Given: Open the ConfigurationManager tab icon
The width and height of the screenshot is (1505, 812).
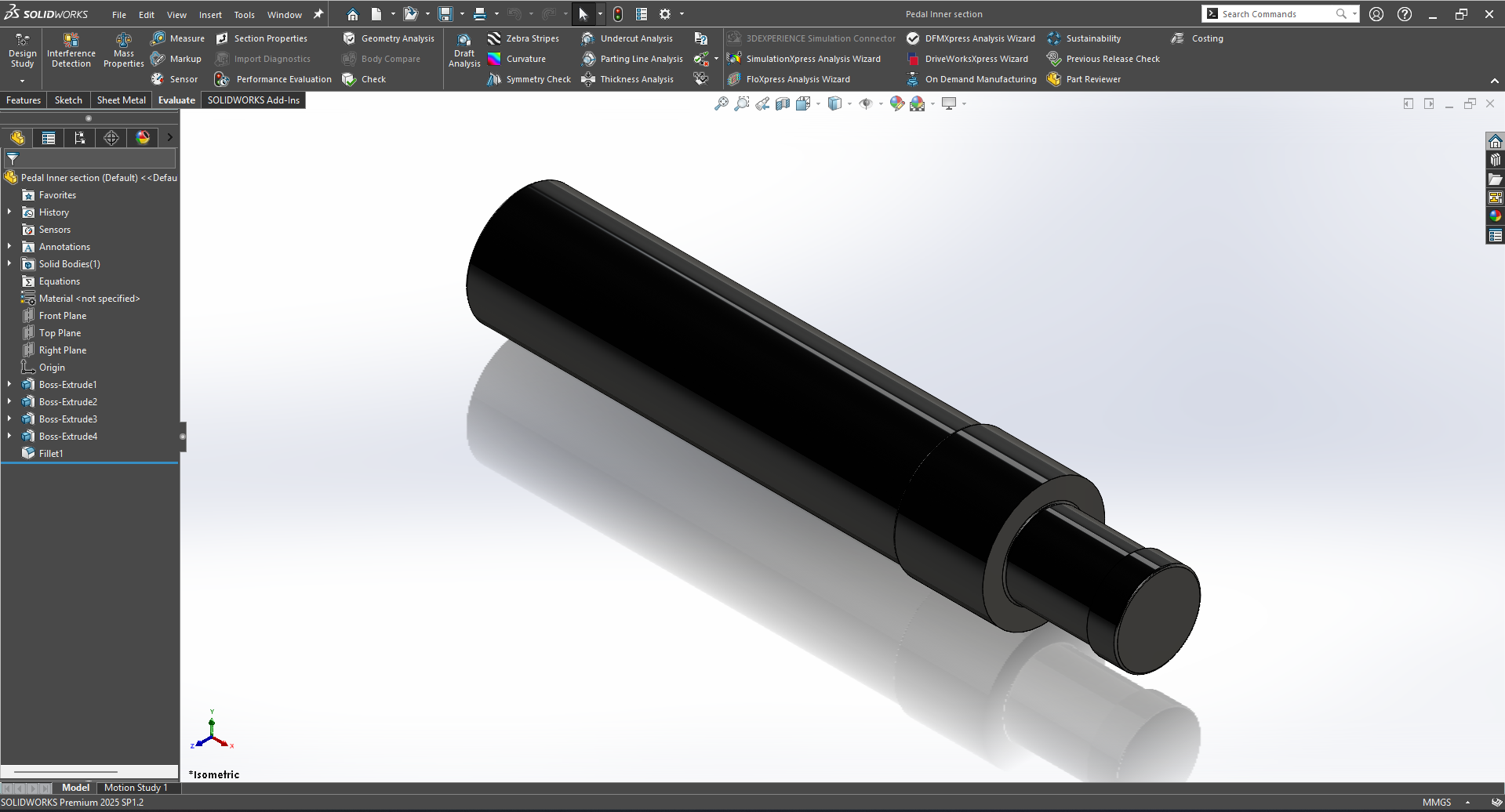Looking at the screenshot, I should 79,138.
